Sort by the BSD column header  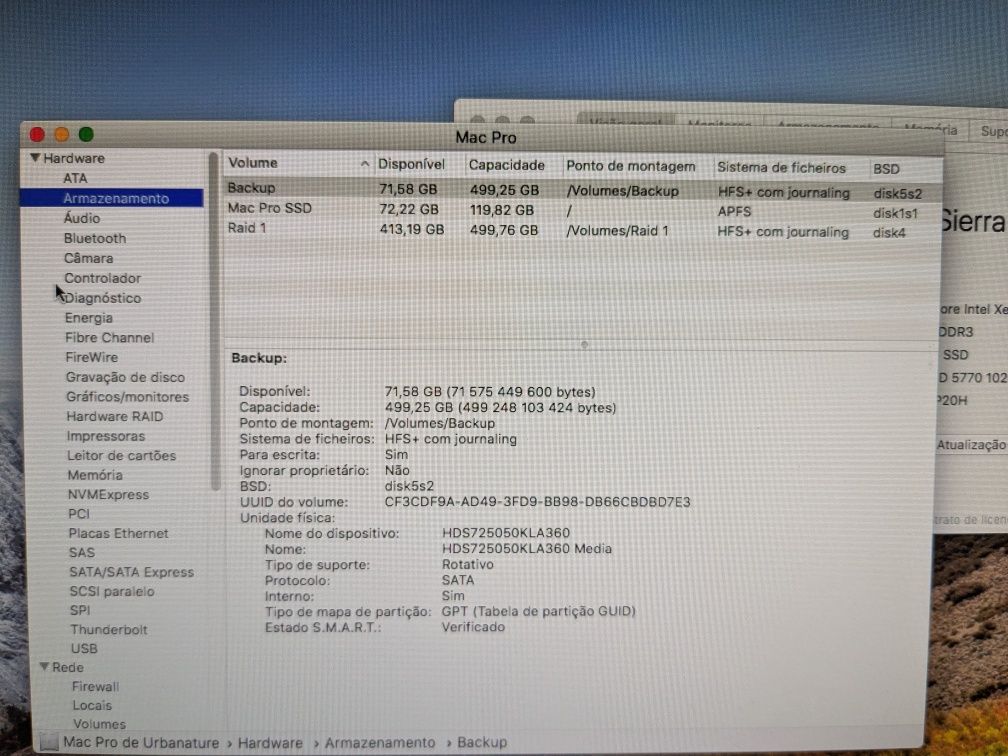886,169
